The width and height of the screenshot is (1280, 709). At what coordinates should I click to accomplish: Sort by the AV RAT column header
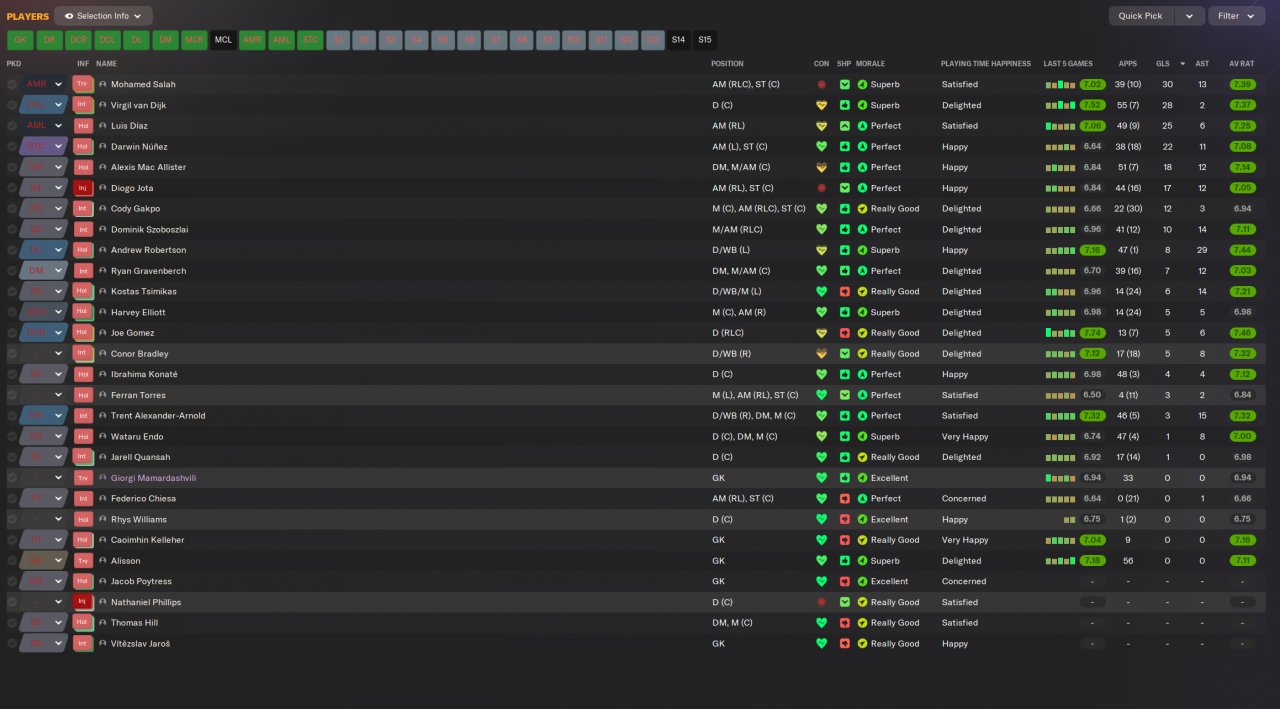(x=1241, y=63)
